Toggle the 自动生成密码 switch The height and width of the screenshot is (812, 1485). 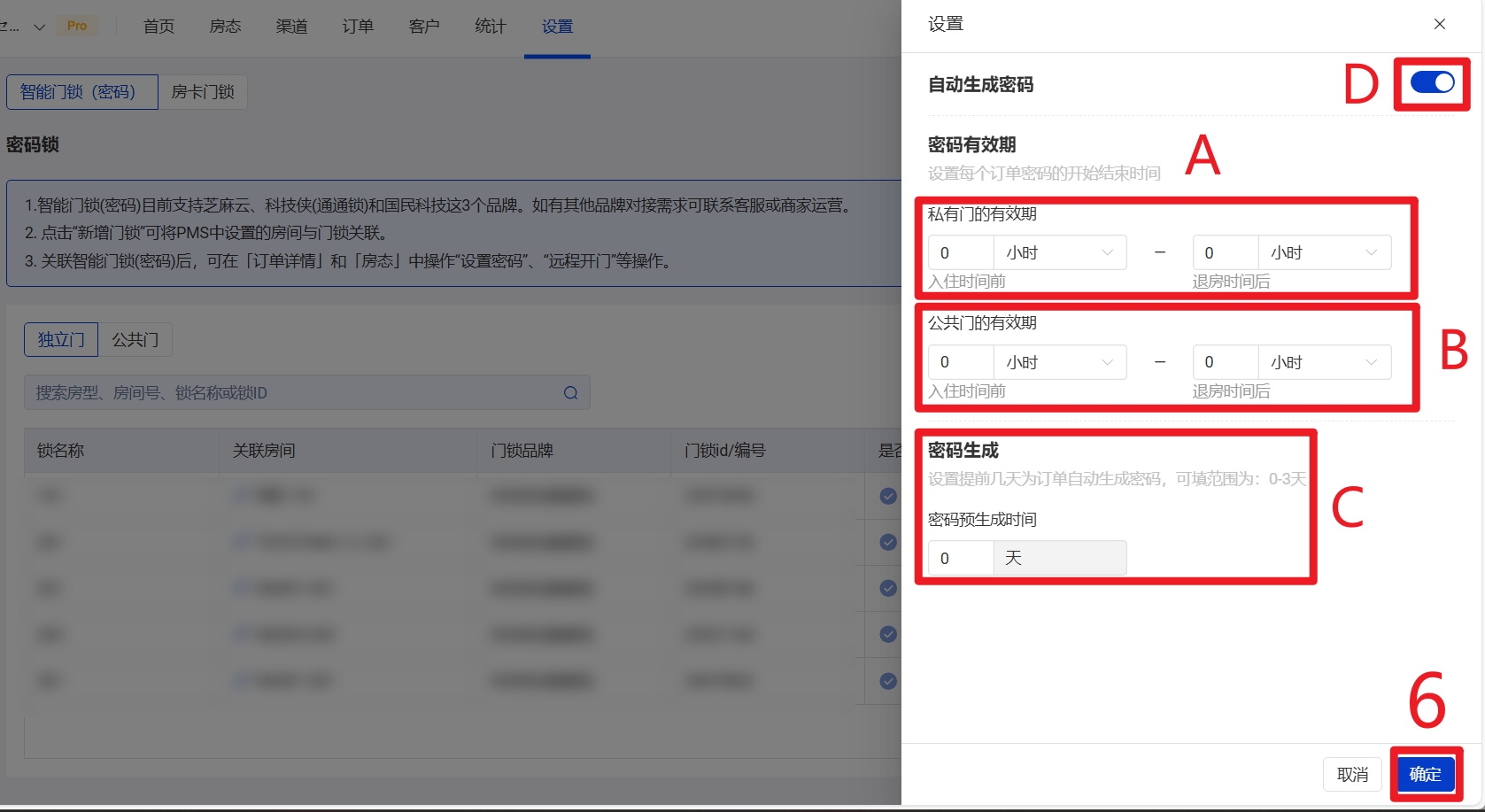pos(1432,82)
